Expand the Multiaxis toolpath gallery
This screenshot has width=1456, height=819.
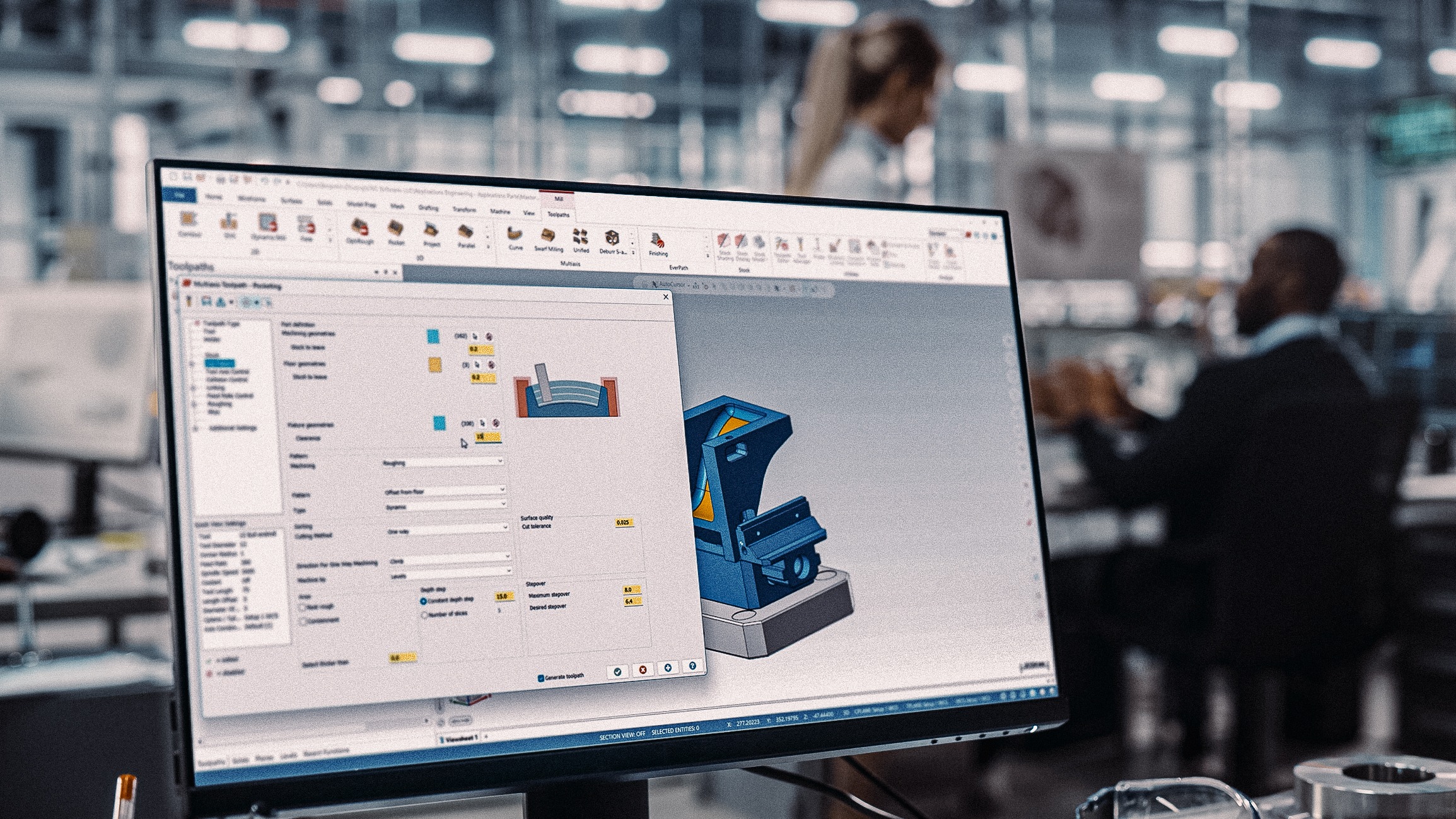(632, 253)
